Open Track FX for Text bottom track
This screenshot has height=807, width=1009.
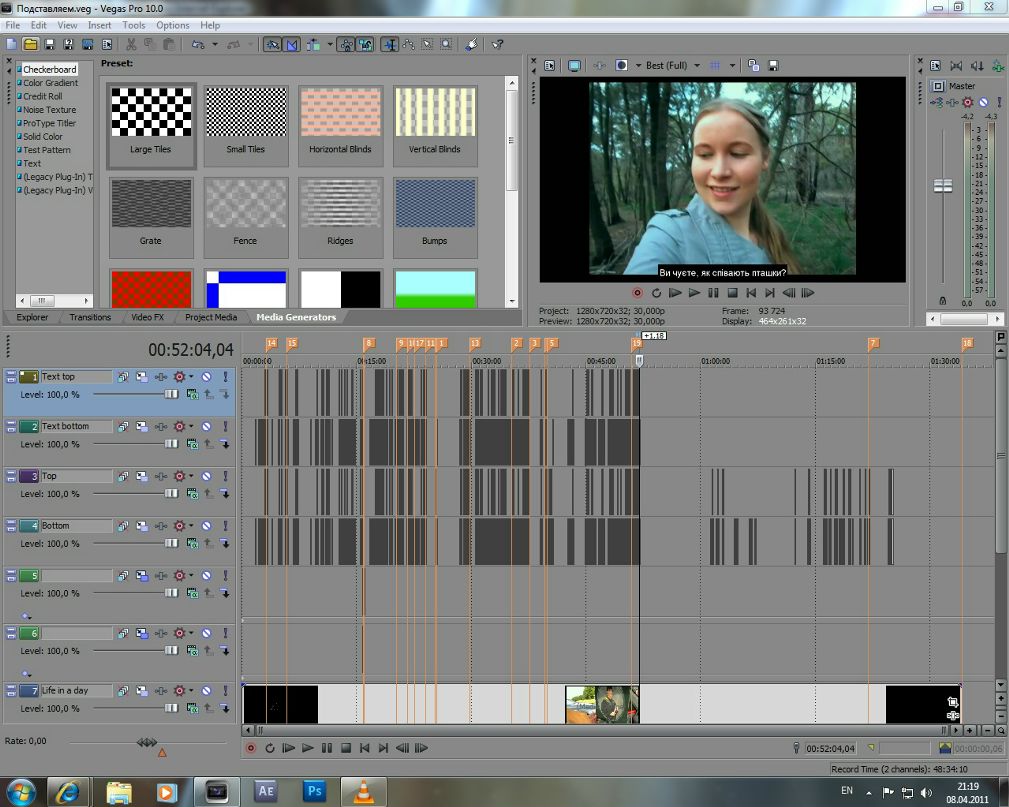(161, 427)
